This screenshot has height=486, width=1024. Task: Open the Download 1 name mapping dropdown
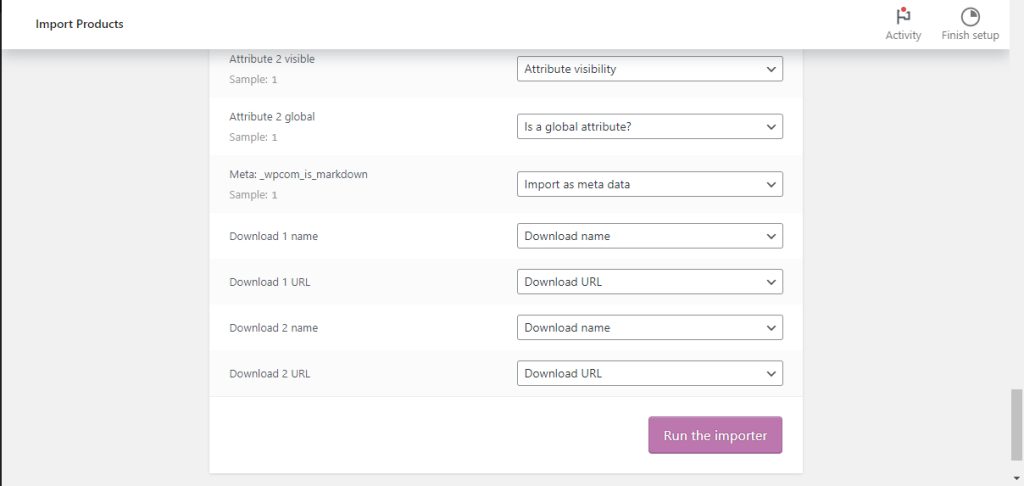650,236
